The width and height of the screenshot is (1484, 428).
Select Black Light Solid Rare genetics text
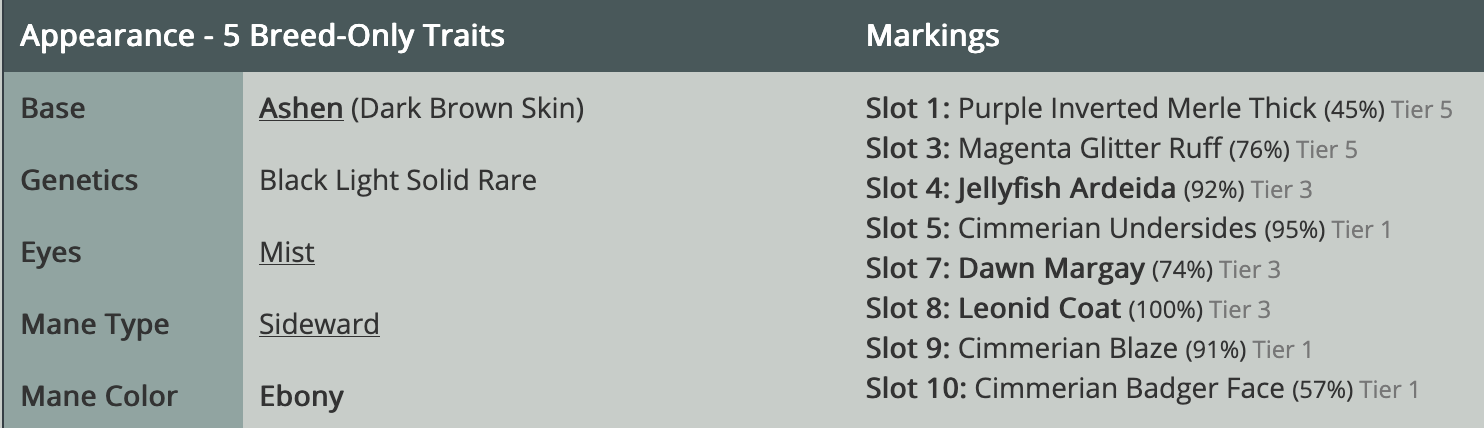pos(398,180)
